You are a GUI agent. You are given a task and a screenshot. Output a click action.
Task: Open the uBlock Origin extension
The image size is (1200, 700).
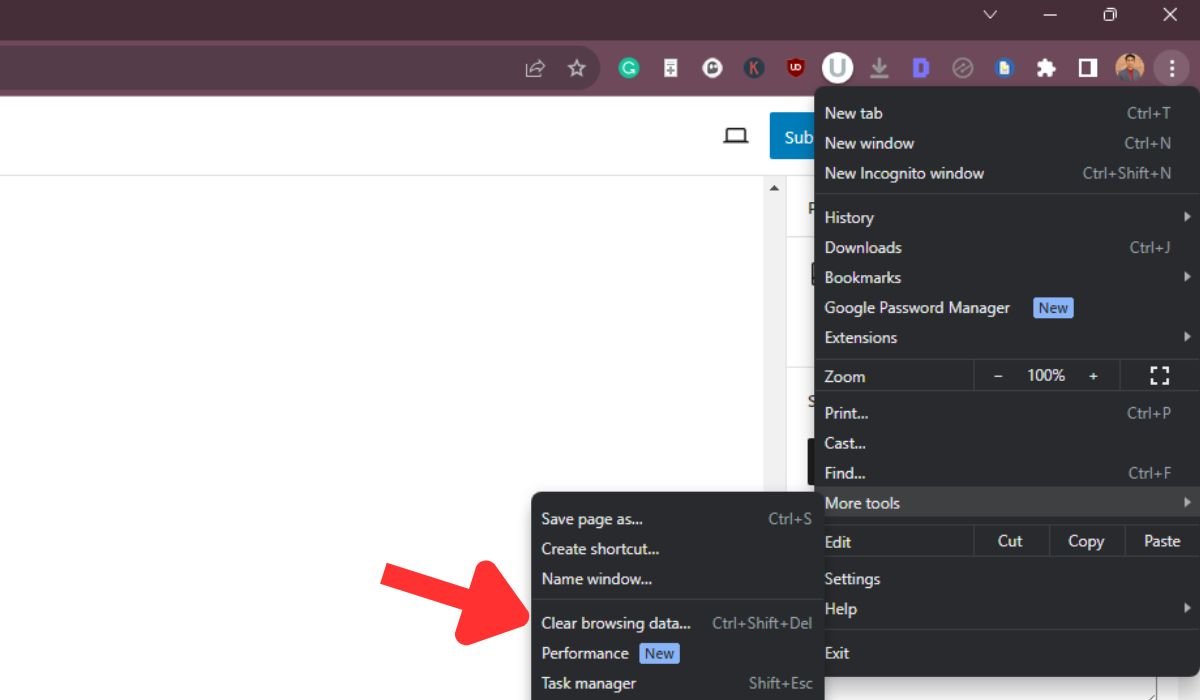(x=796, y=68)
